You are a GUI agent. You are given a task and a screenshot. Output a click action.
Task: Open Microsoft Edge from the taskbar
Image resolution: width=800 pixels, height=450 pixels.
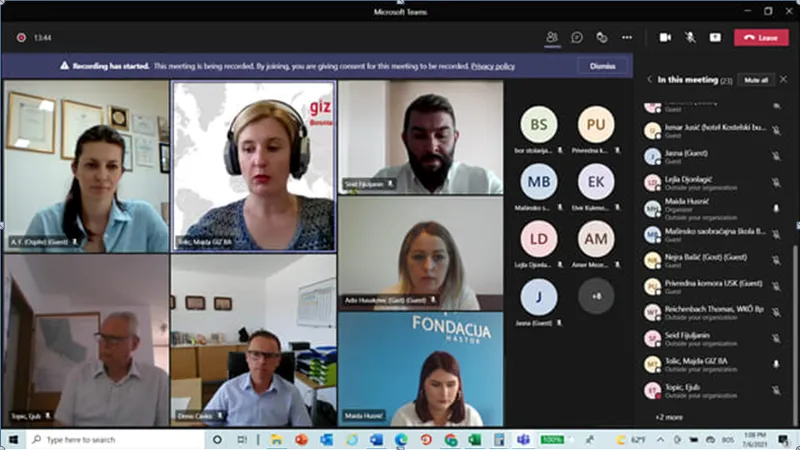[402, 439]
